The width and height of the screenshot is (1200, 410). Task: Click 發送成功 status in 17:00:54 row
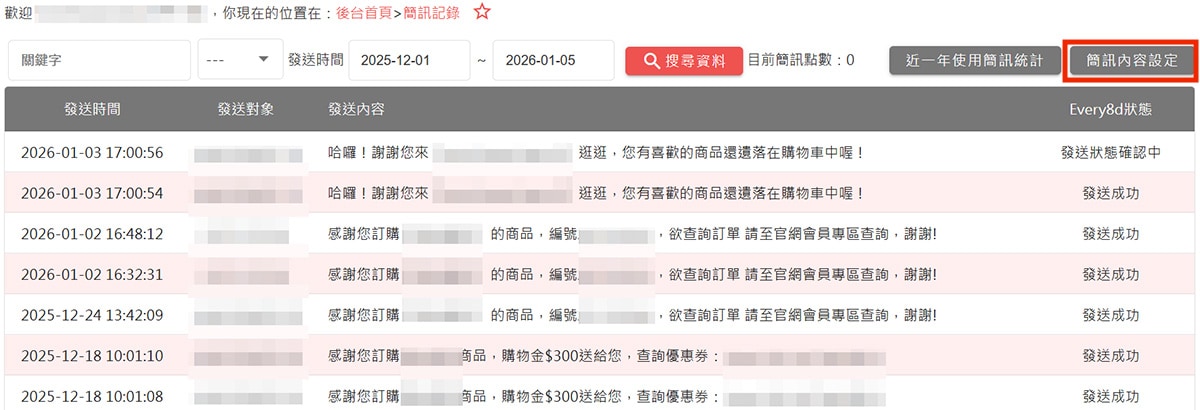pos(1110,192)
